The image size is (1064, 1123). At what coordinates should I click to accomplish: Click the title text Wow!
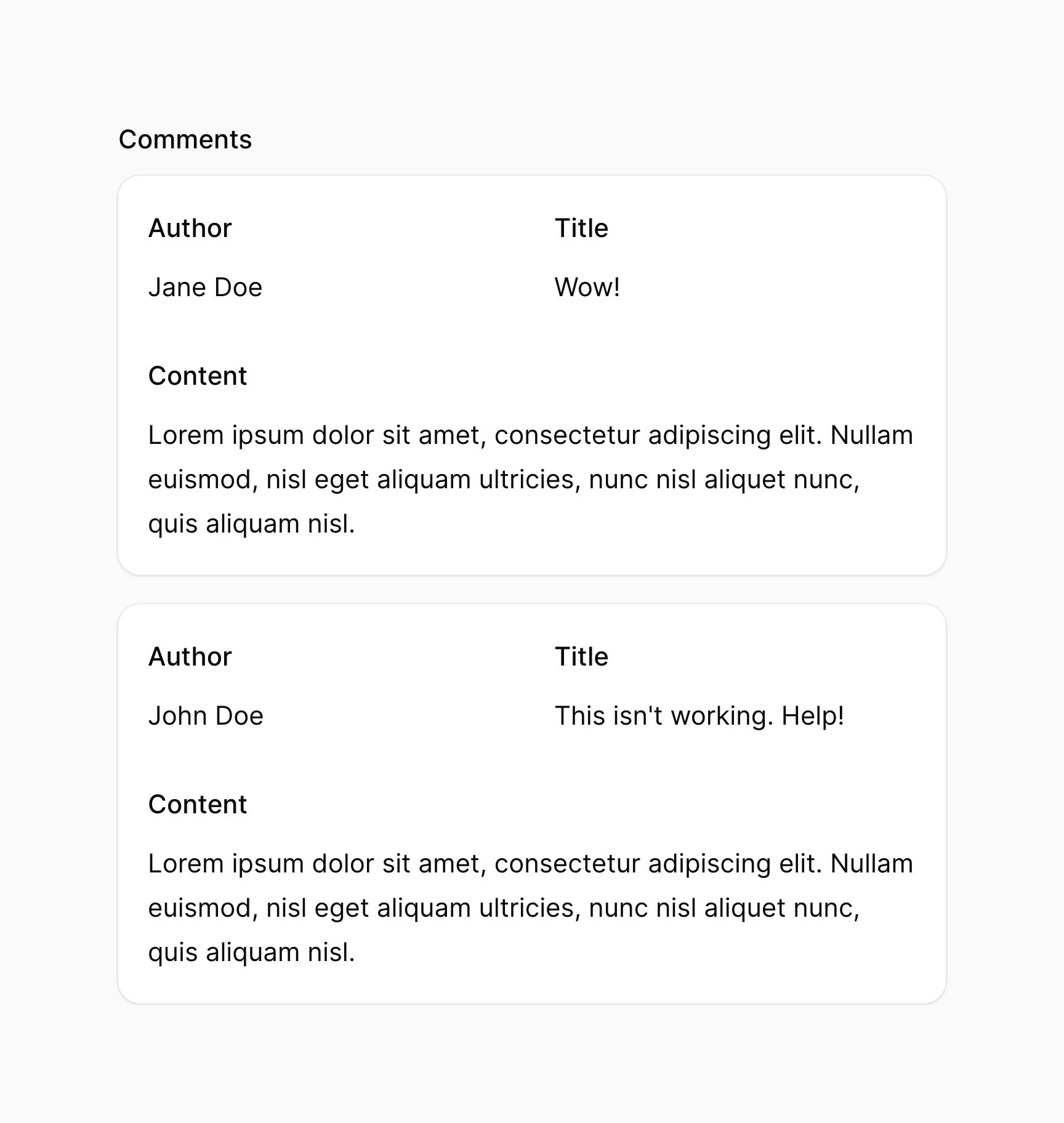point(587,288)
